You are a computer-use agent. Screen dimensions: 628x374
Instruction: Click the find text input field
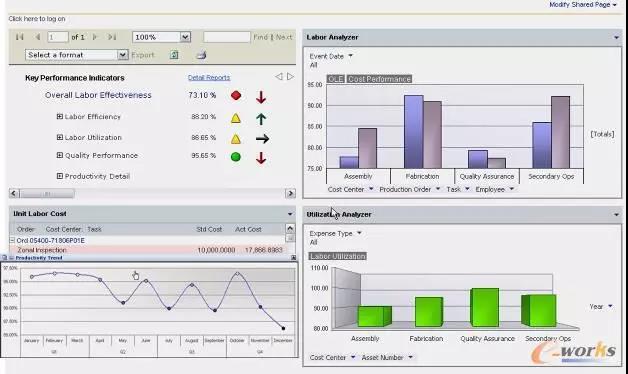pyautogui.click(x=227, y=37)
